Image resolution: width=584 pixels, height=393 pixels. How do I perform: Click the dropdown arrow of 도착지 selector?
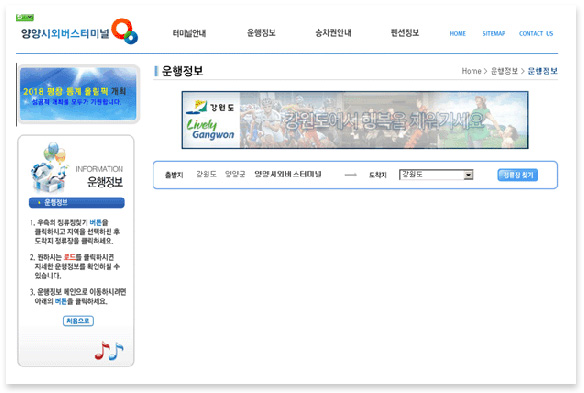468,175
